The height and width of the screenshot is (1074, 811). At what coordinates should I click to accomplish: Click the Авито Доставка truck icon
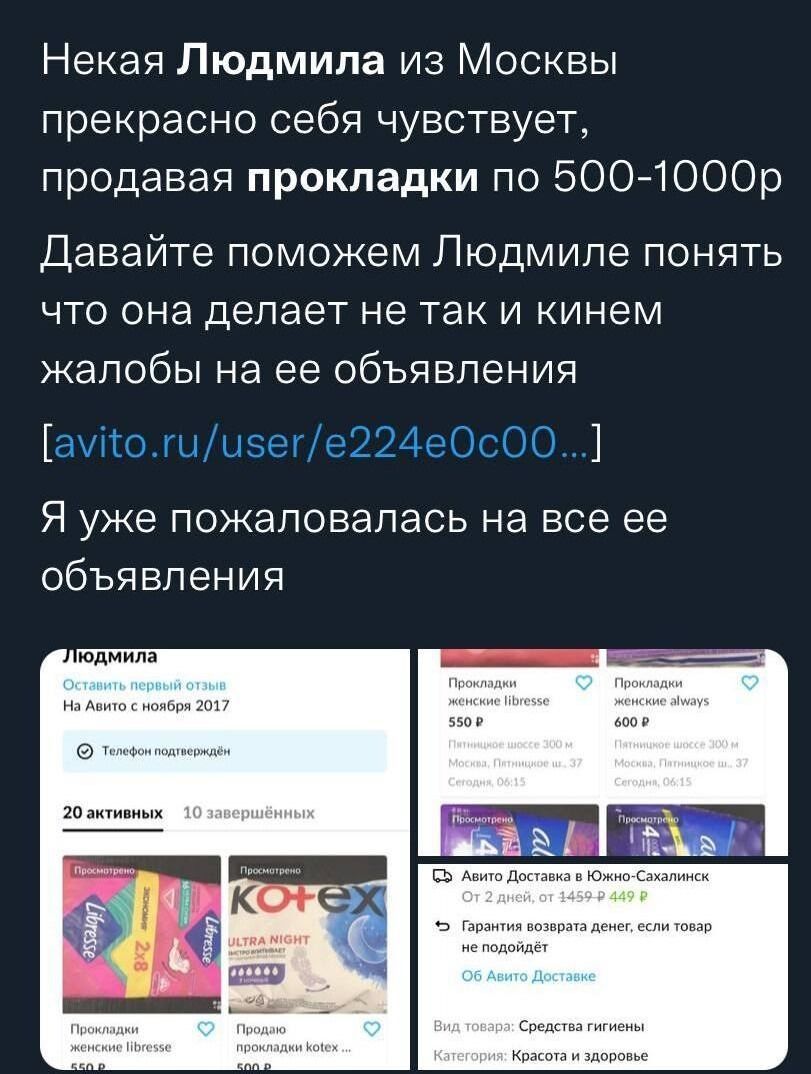click(443, 876)
